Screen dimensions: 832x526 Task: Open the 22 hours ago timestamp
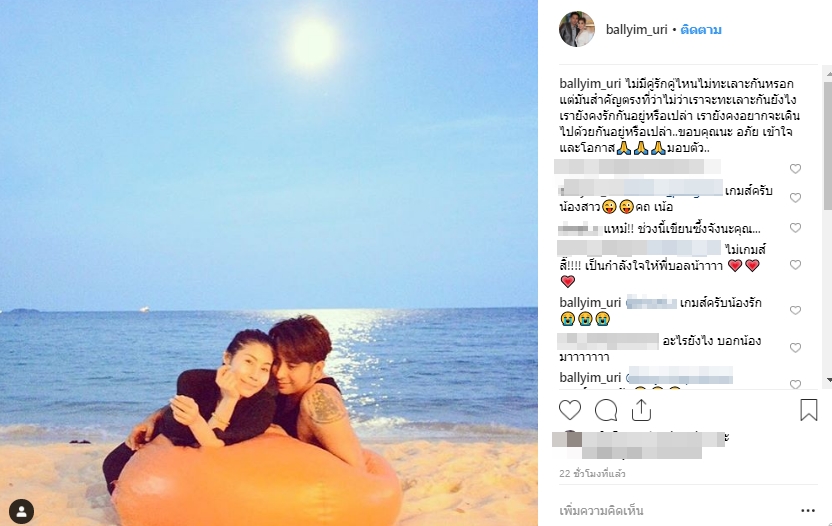[592, 473]
